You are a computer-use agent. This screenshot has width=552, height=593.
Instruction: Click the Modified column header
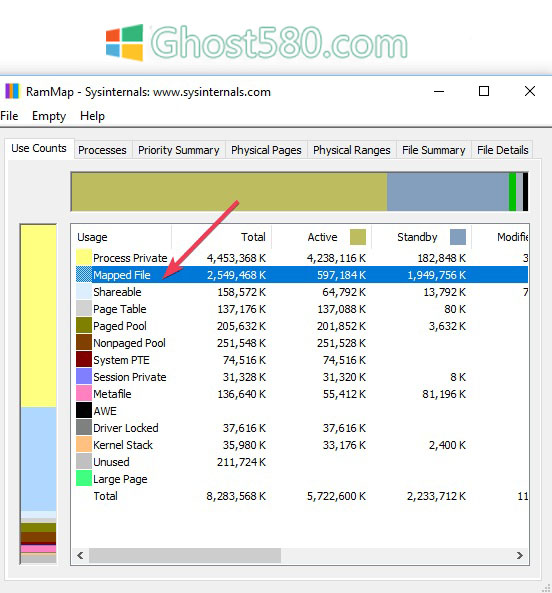click(x=500, y=237)
